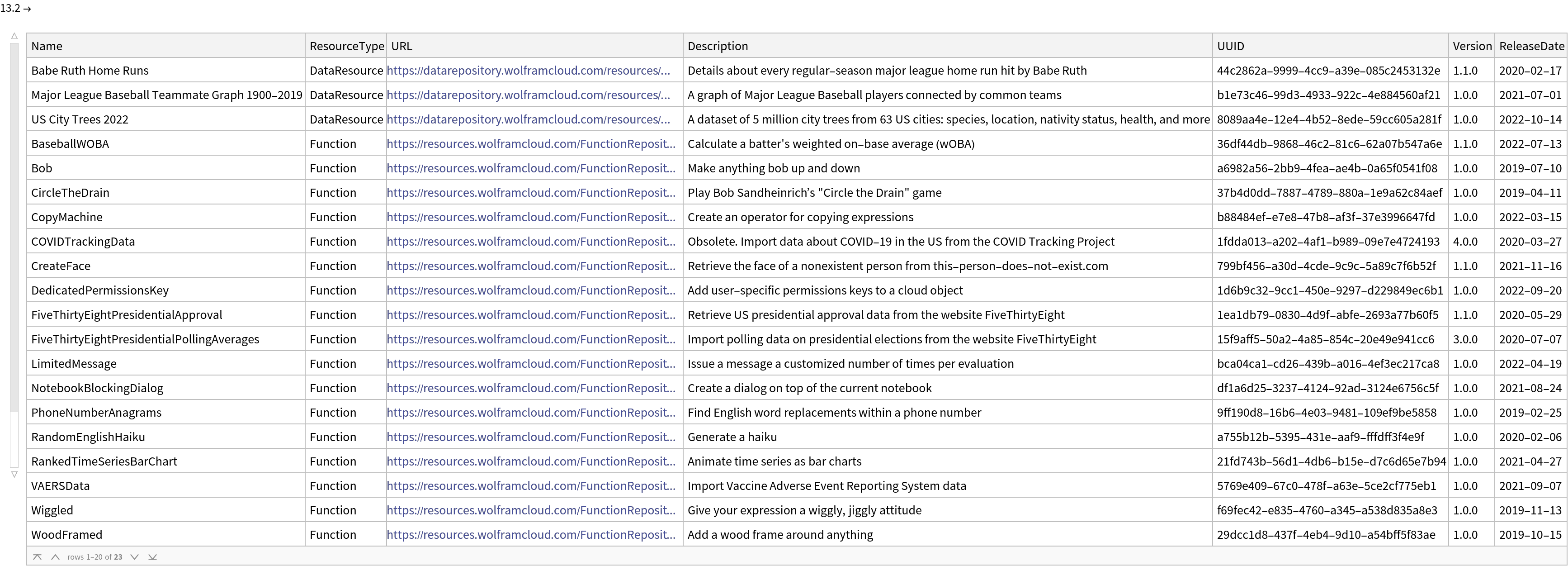1568x580 pixels.
Task: Click the scrollbar up triangle arrow
Action: (x=14, y=36)
